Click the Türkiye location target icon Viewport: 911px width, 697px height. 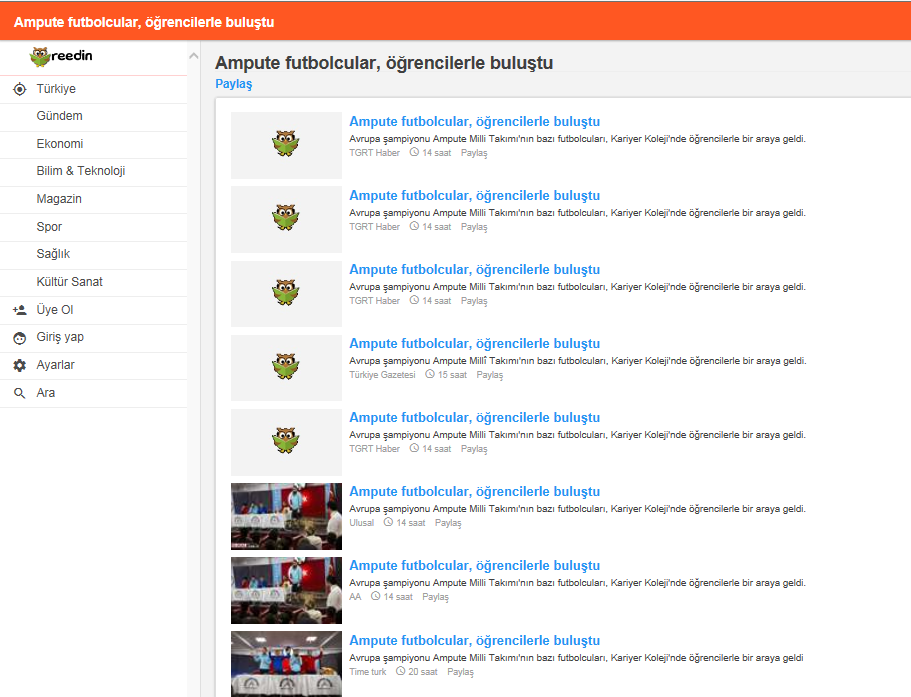pyautogui.click(x=20, y=89)
